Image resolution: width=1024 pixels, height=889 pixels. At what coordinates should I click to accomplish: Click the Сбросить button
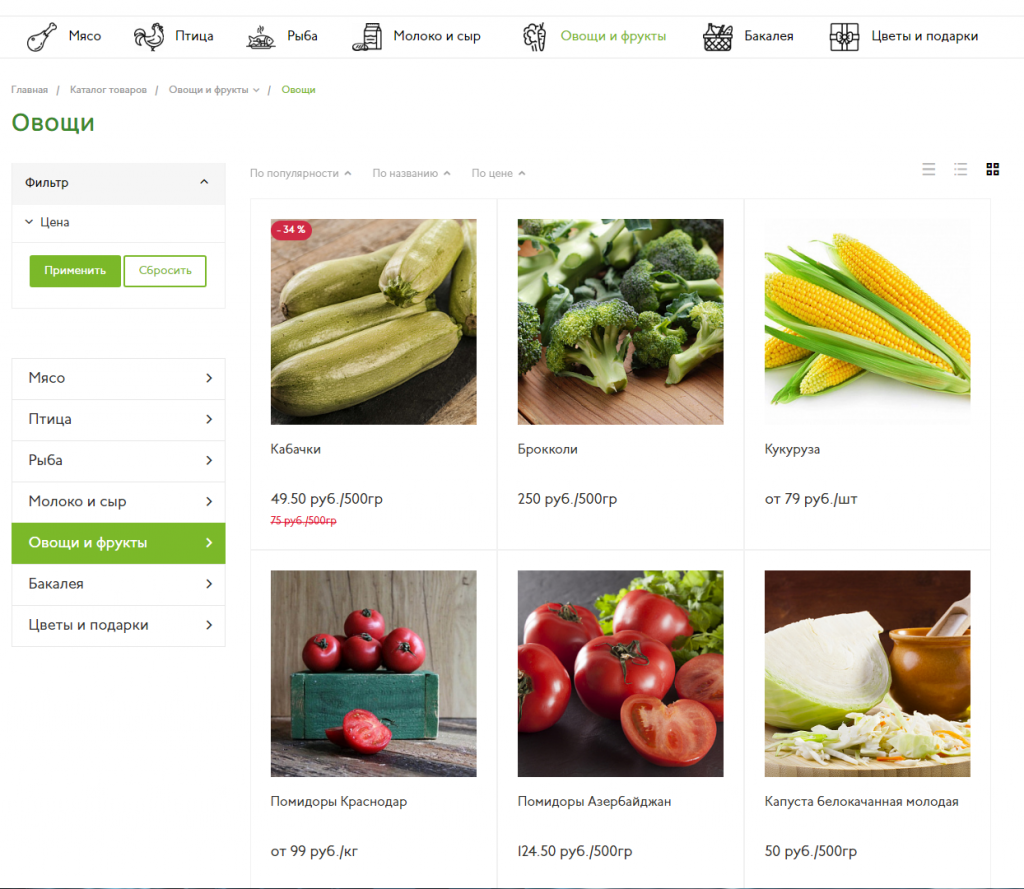(165, 270)
